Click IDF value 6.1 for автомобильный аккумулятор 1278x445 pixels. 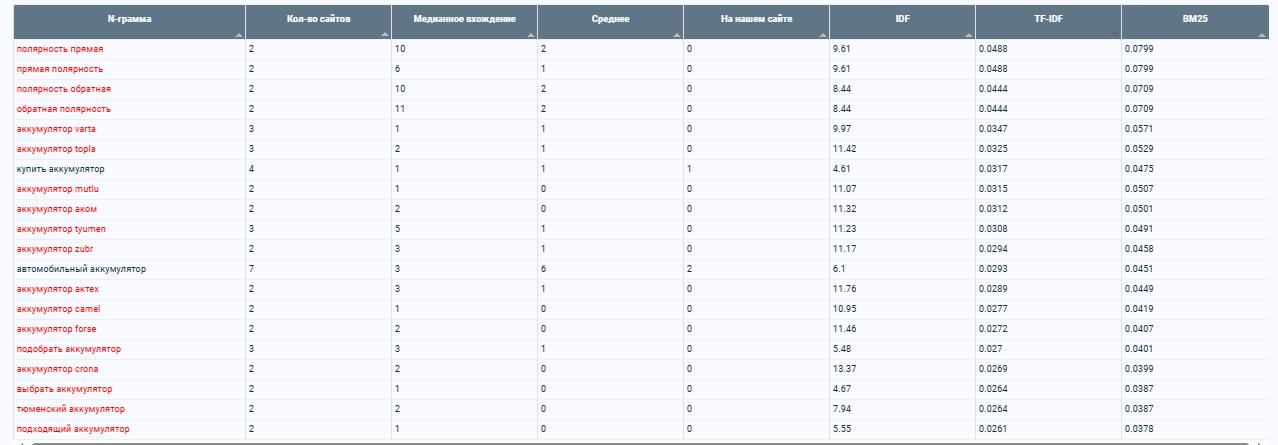[x=837, y=269]
